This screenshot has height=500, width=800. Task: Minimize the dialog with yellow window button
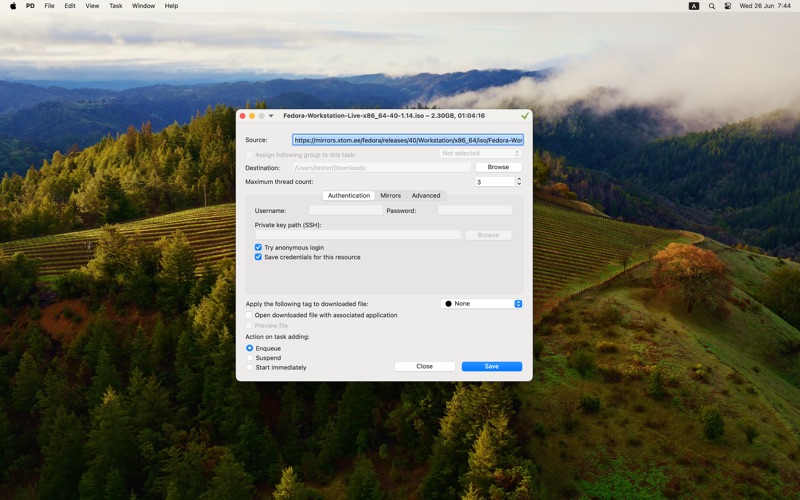click(252, 116)
